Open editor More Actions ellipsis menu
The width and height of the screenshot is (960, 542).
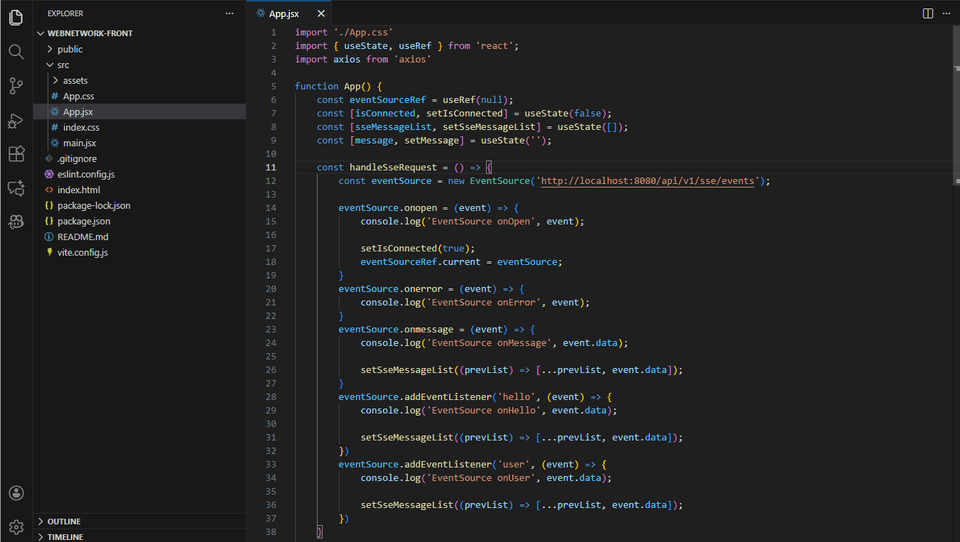[x=947, y=13]
